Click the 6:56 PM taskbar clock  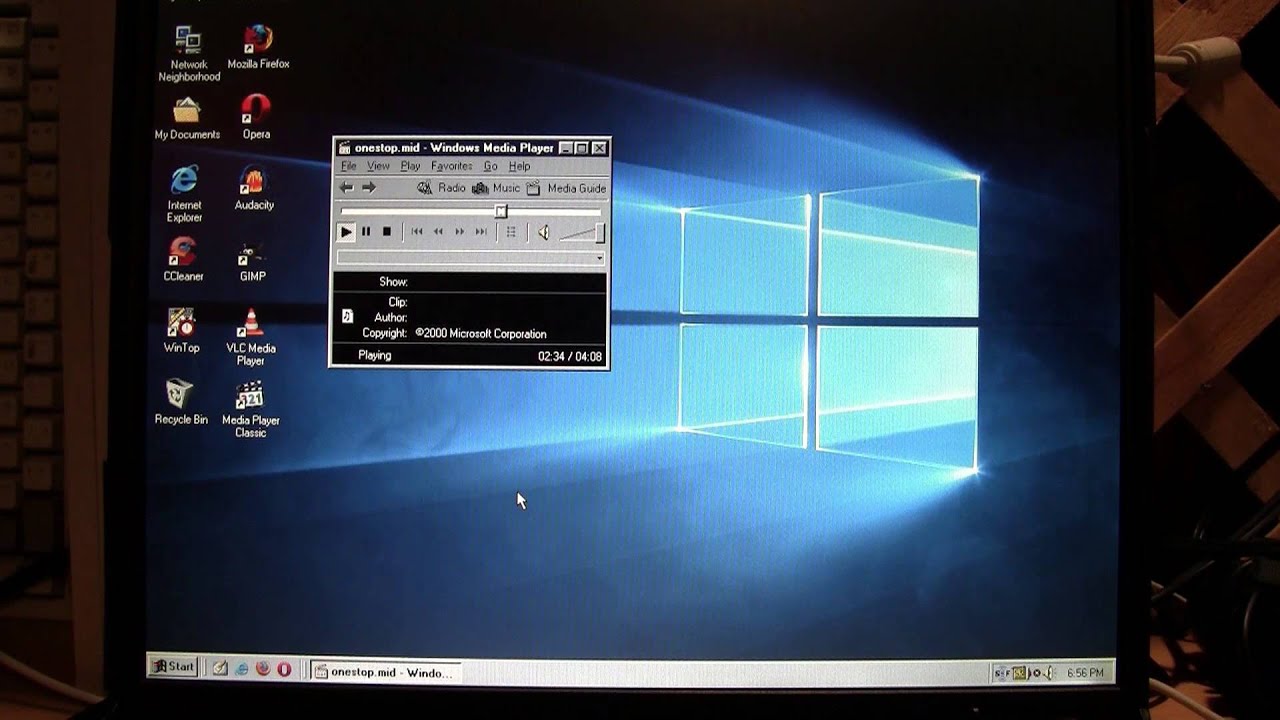click(x=1085, y=673)
